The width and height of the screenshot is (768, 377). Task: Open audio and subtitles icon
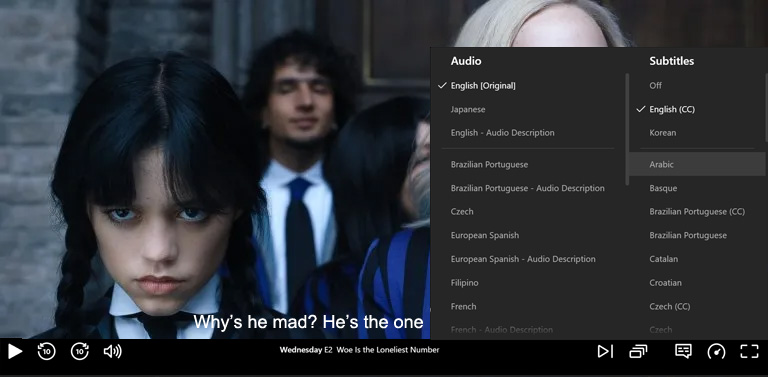pyautogui.click(x=683, y=351)
